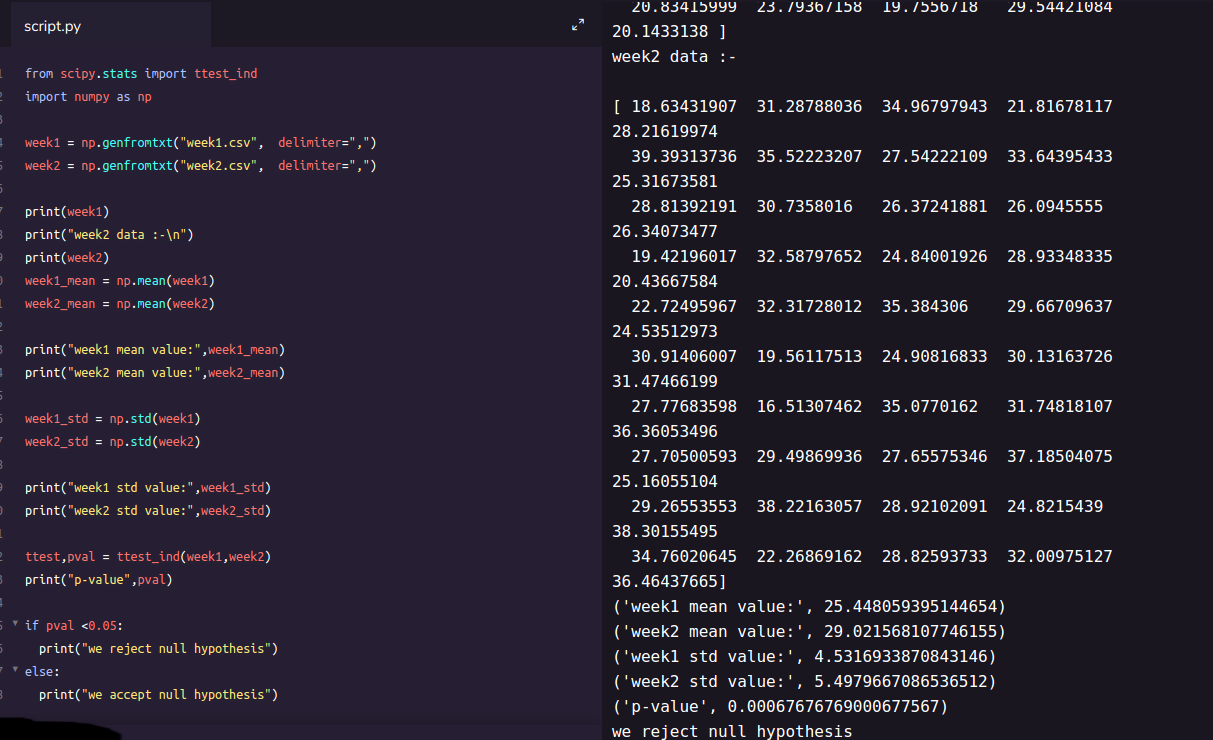Click the week1 mean value output line

pos(808,606)
